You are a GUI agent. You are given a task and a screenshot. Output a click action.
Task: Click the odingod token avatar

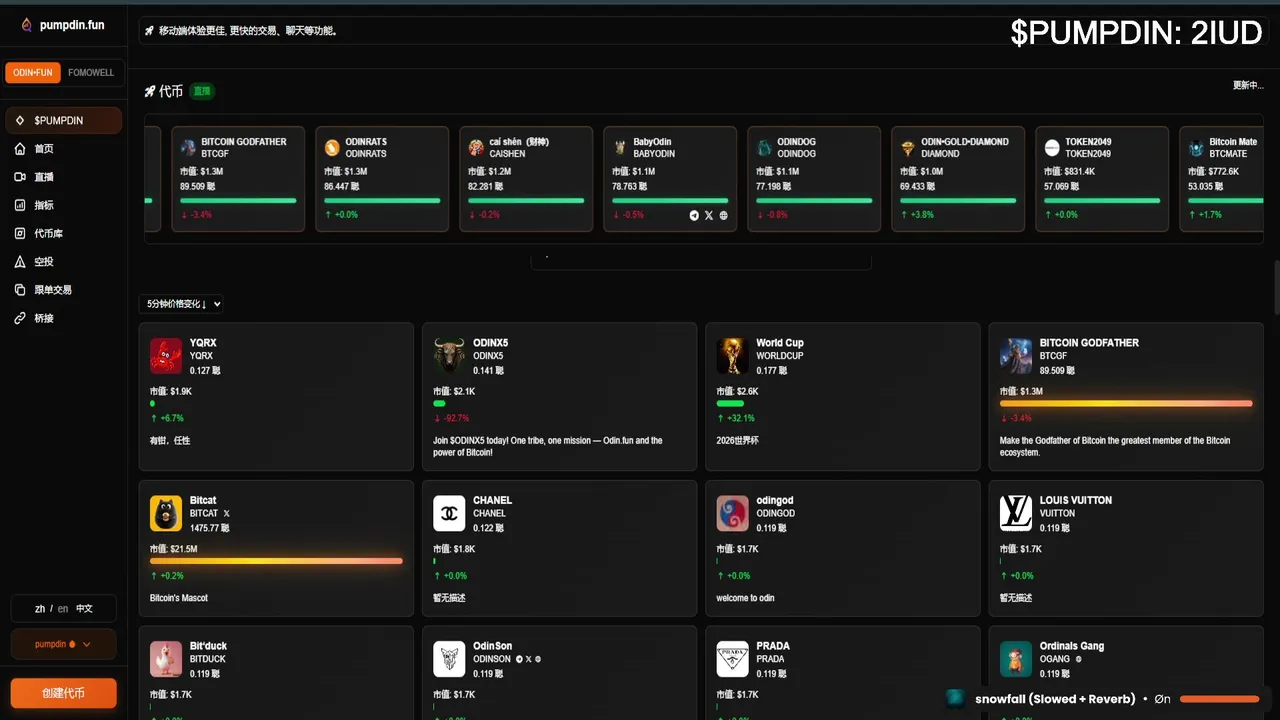click(x=733, y=513)
